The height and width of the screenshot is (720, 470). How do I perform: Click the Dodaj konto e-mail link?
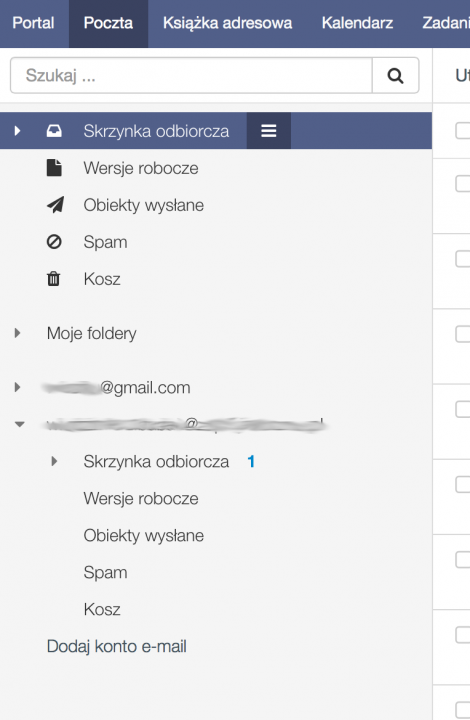(117, 647)
